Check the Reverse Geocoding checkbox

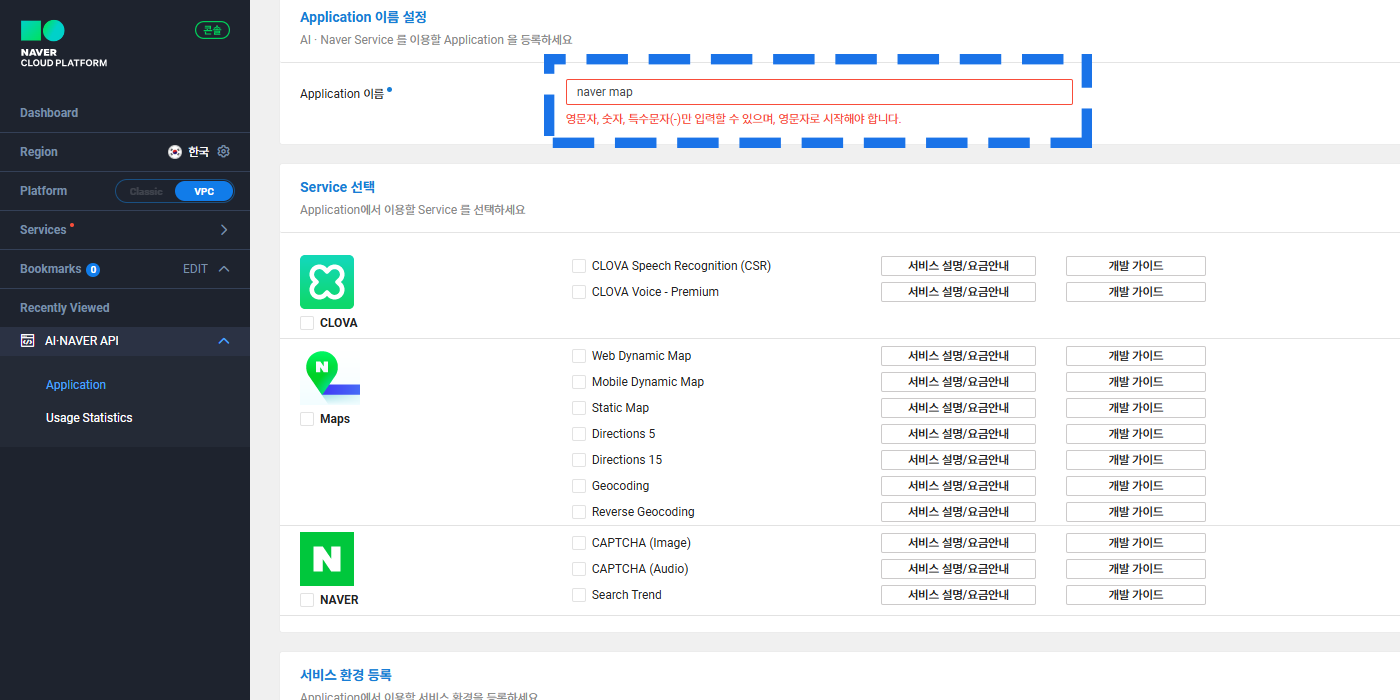[x=579, y=512]
